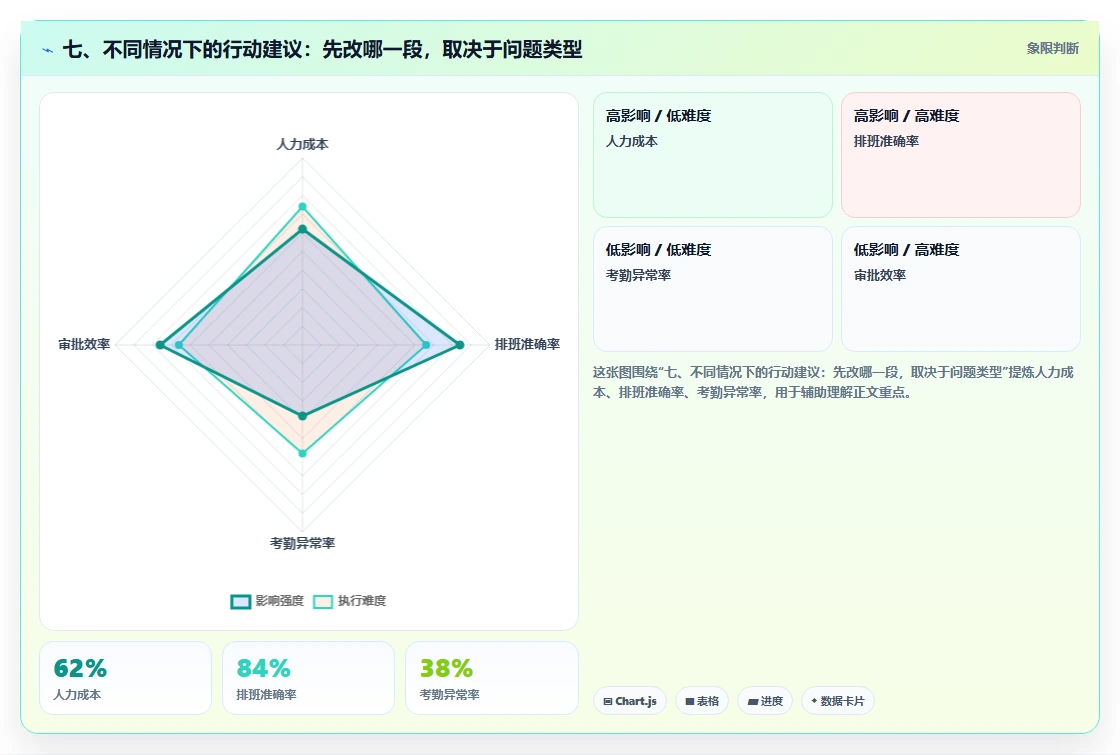Open the 高影响 / 低难度 quadrant card
This screenshot has width=1120, height=755.
(713, 155)
